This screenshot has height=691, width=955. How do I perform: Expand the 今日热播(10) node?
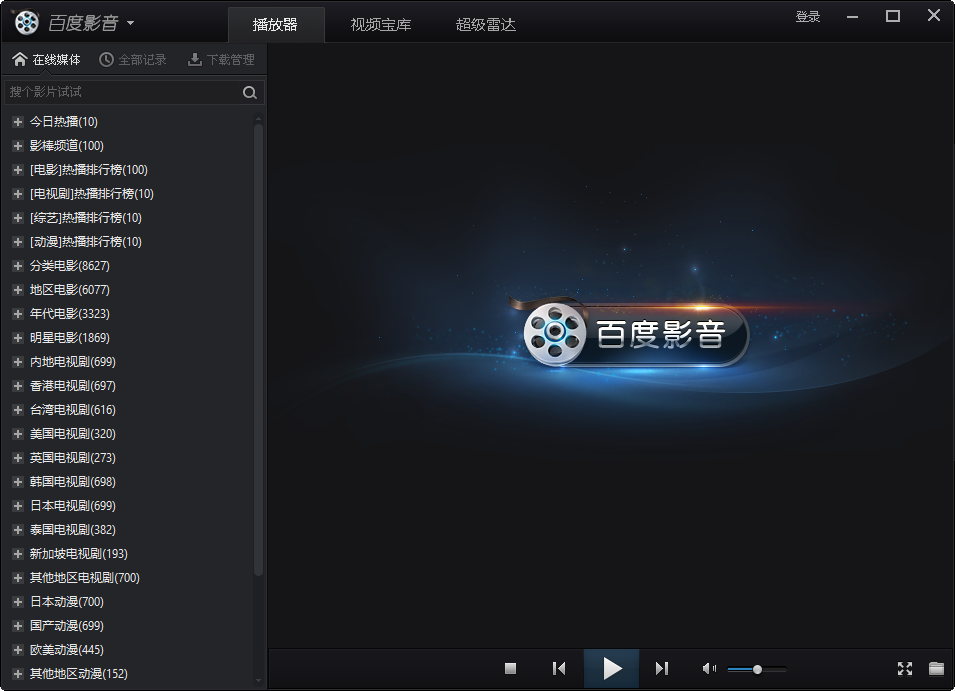point(18,122)
